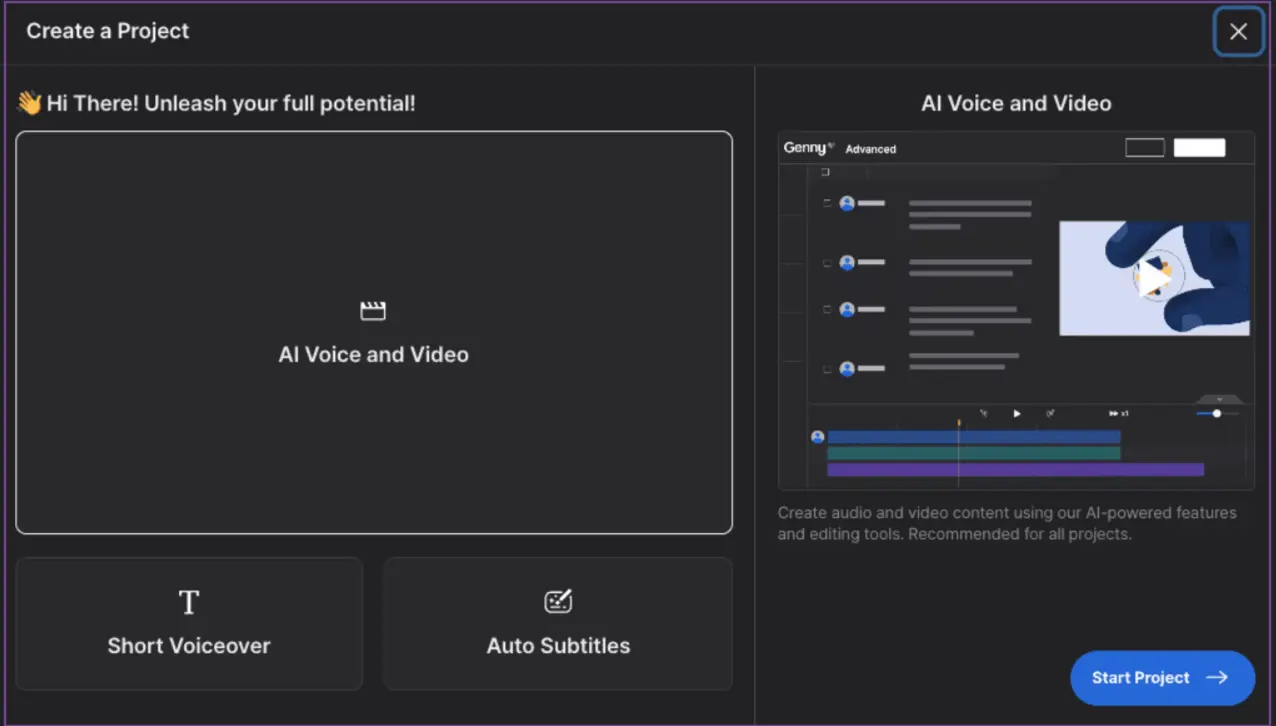The height and width of the screenshot is (726, 1276).
Task: Click the clapperboard icon for AI Voice and Video
Action: tap(373, 312)
